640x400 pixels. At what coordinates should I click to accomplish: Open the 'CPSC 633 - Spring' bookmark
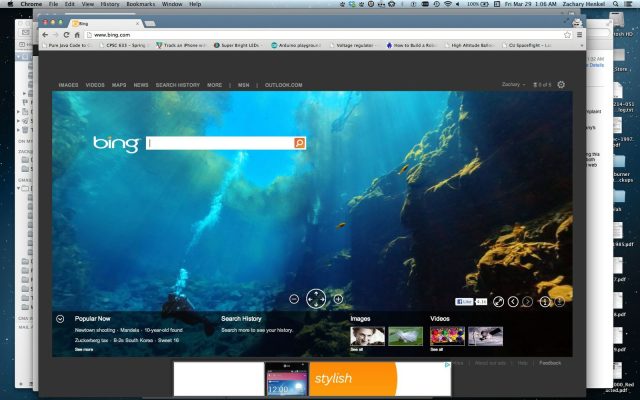pyautogui.click(x=122, y=45)
